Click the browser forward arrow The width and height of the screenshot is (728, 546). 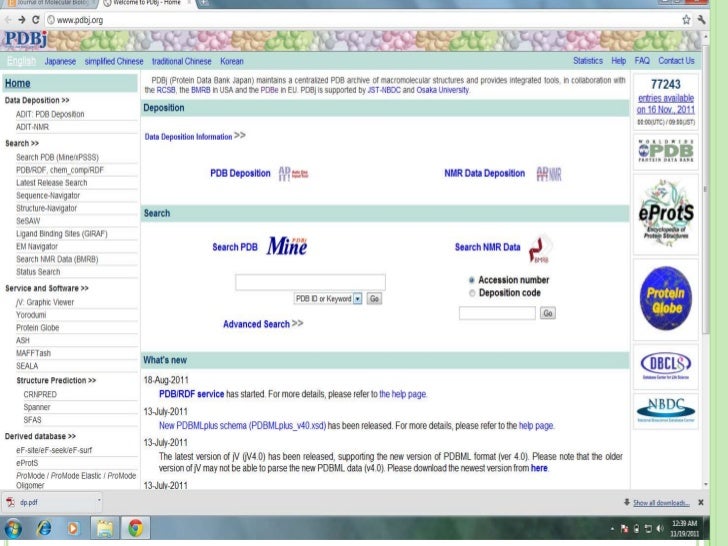tap(21, 20)
